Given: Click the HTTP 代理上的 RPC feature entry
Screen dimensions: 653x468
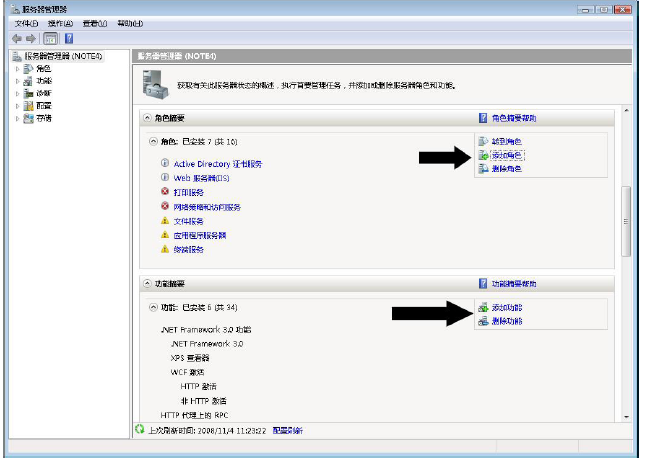Looking at the screenshot, I should [x=194, y=416].
